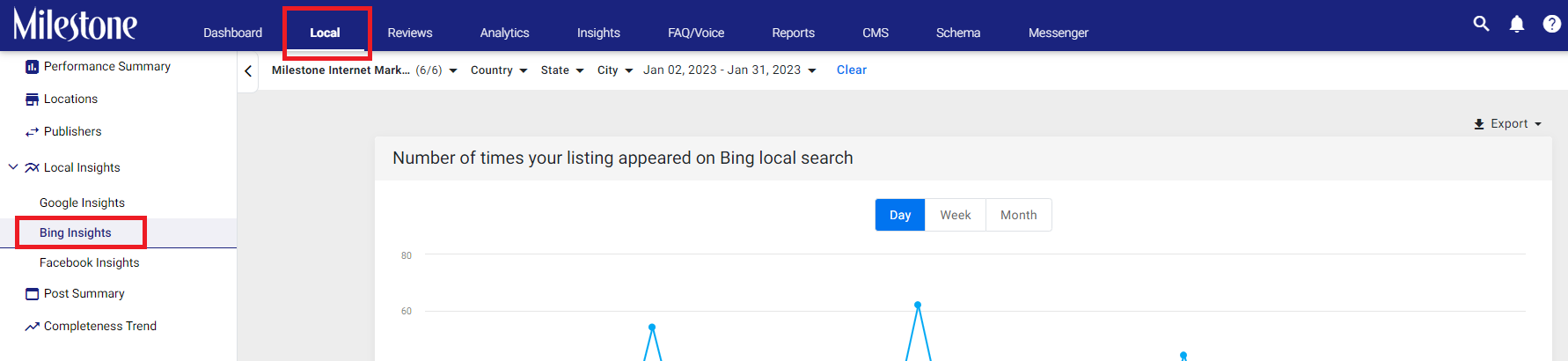Open the Country filter dropdown
This screenshot has height=361, width=1568.
[499, 70]
